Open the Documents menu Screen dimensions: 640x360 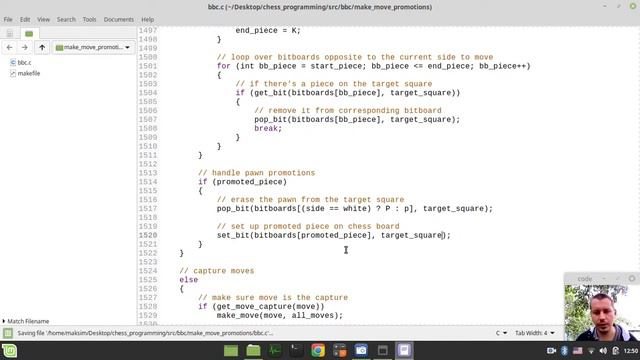point(118,20)
